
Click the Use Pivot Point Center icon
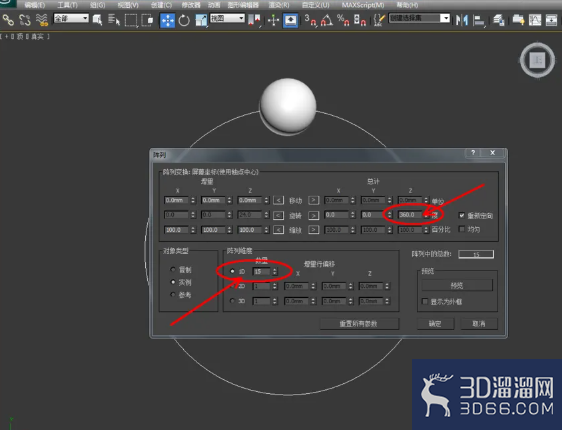click(x=254, y=20)
